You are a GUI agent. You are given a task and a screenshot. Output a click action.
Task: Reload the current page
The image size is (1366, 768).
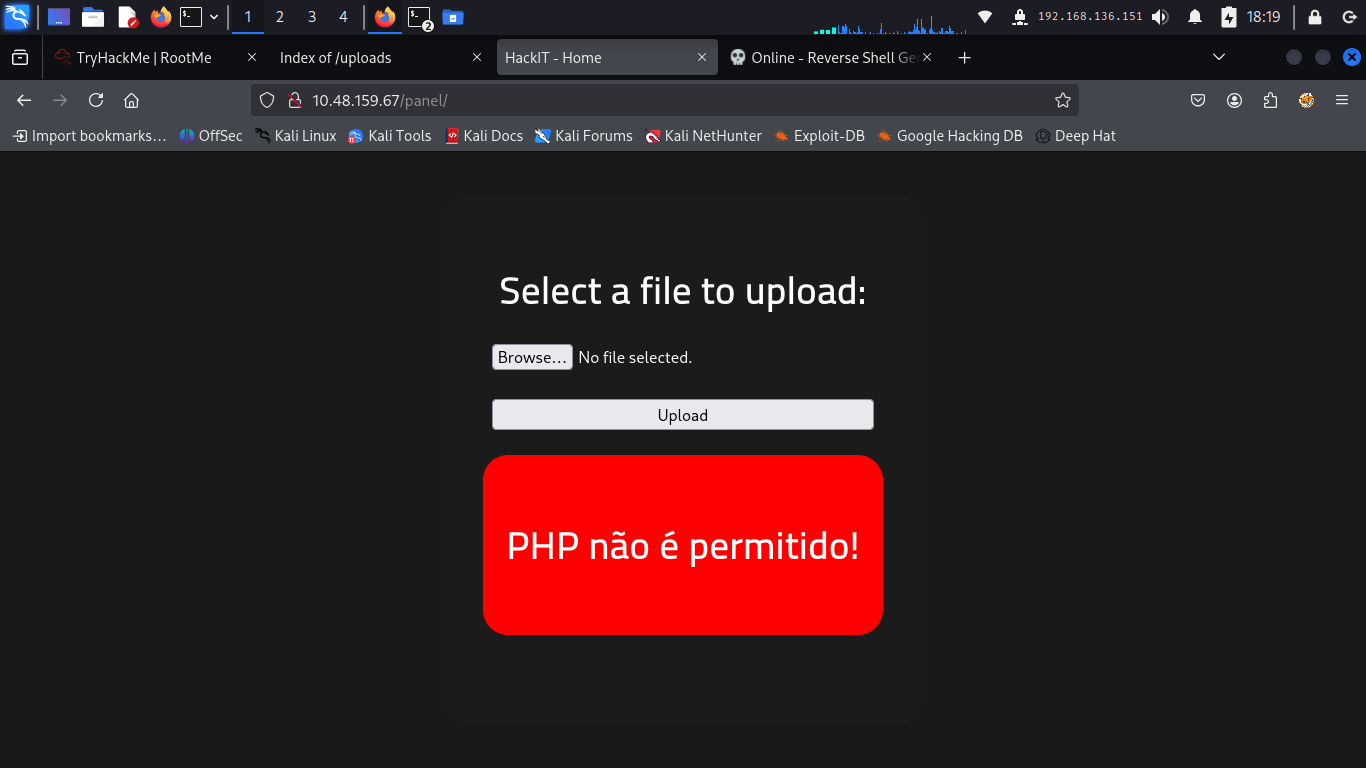pos(96,100)
